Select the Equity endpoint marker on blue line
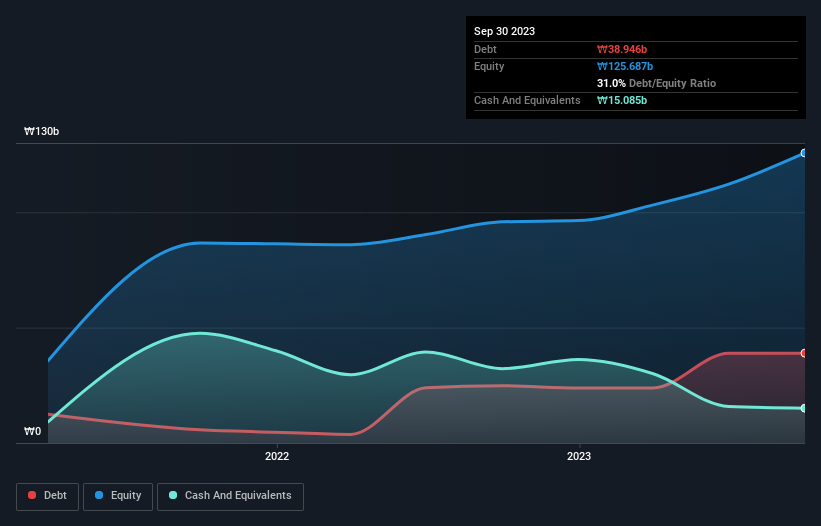821x526 pixels. pos(804,153)
